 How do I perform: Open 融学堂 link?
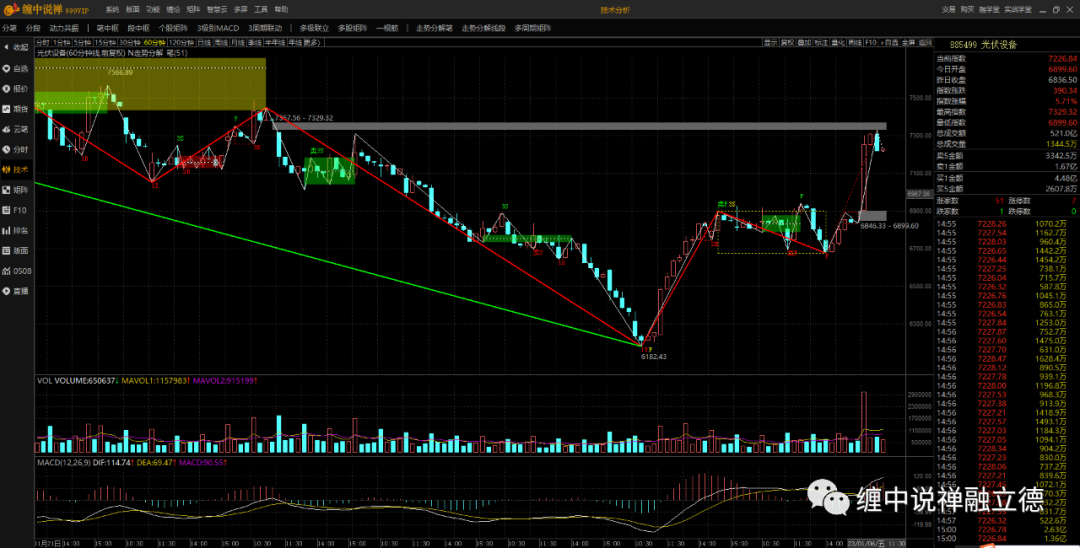coord(990,10)
